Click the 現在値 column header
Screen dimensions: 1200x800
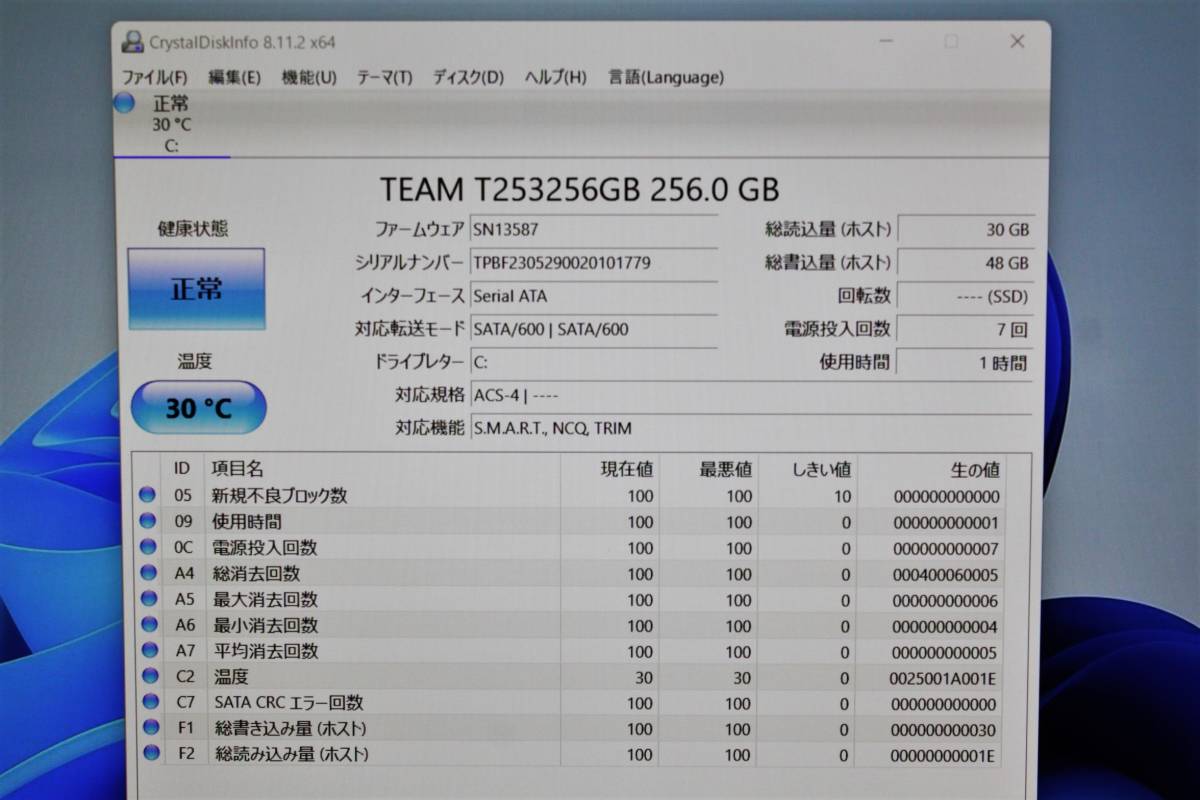coord(609,468)
